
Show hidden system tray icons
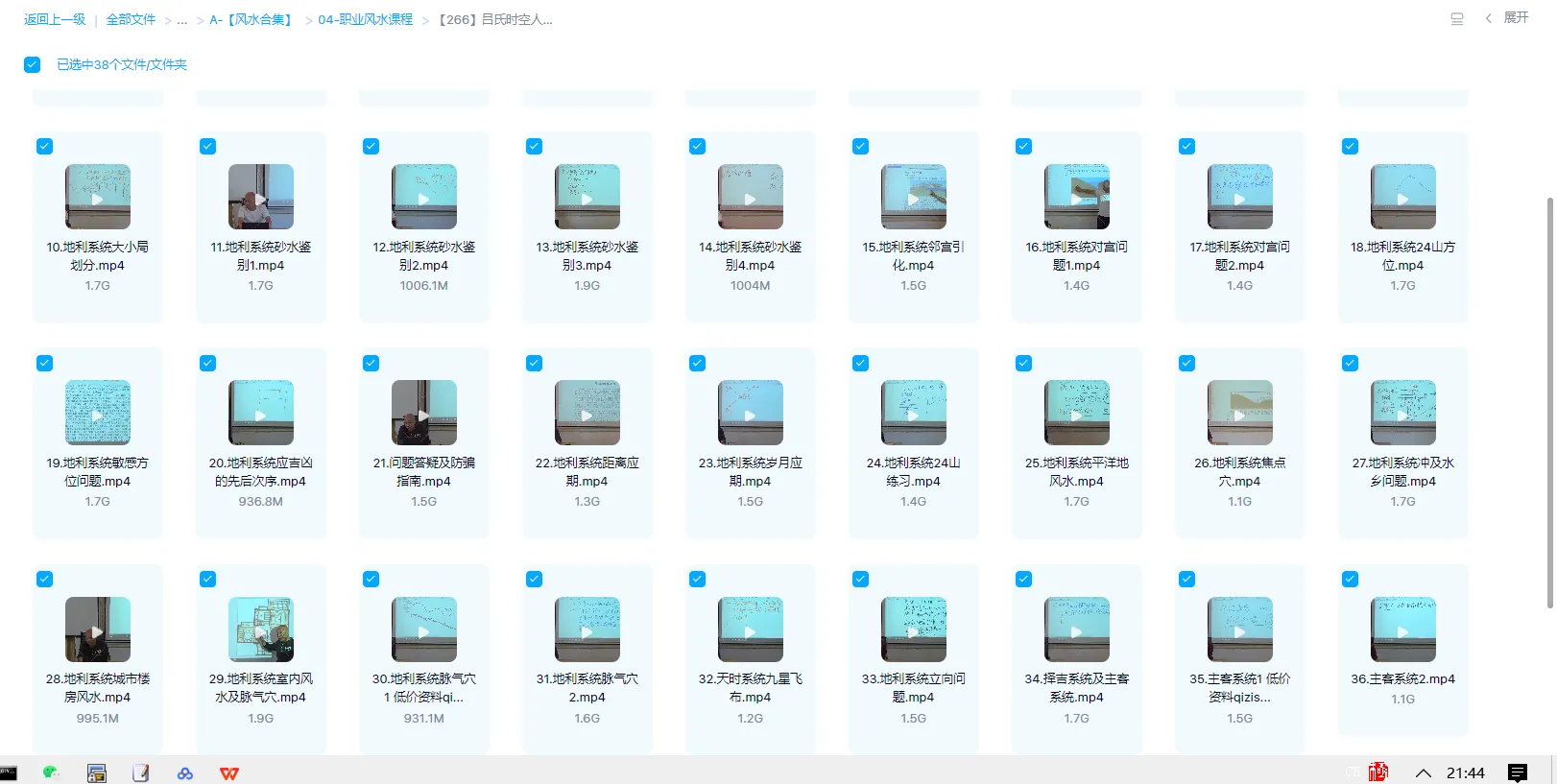tap(1424, 773)
